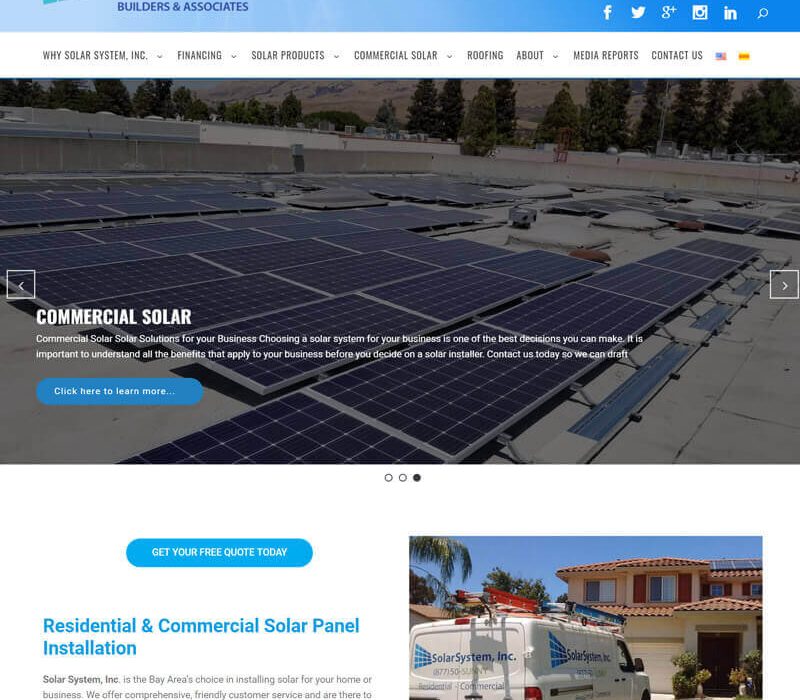Expand the Solar Products dropdown
The height and width of the screenshot is (700, 800).
pos(295,56)
